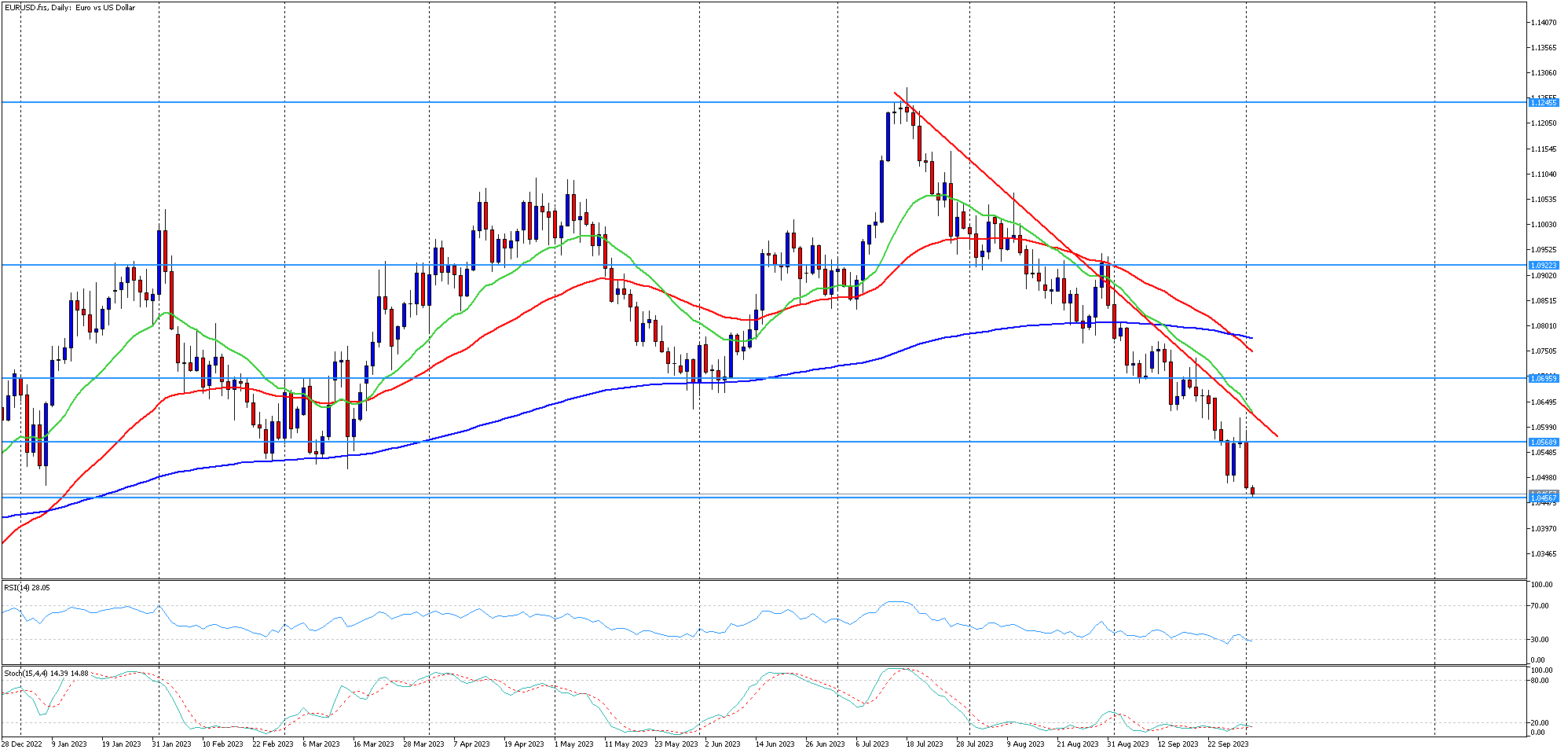The image size is (1568, 753).
Task: Click the RSI scale 30.00 level label
Action: [x=1540, y=640]
